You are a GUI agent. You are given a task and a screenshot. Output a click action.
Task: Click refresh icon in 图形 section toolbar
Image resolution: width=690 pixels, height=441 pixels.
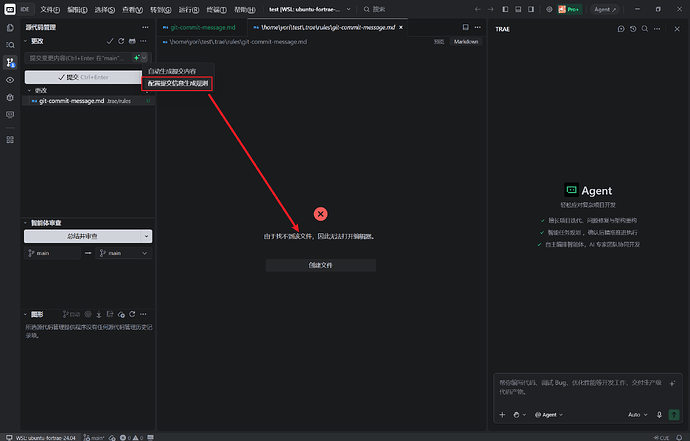pos(132,314)
